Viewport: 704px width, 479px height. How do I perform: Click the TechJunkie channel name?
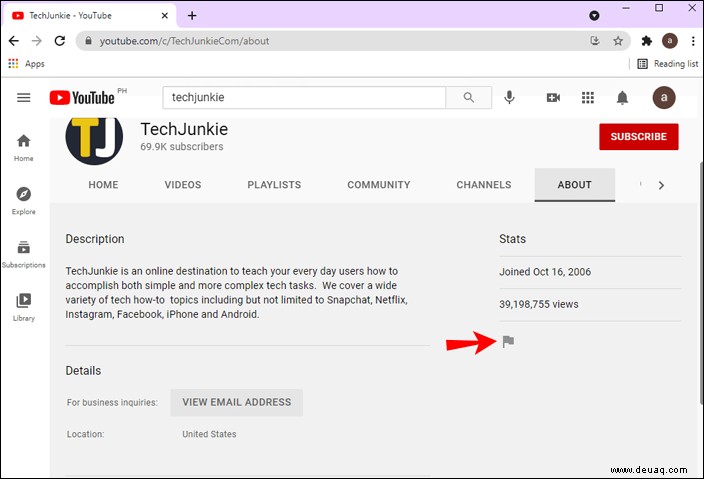184,129
